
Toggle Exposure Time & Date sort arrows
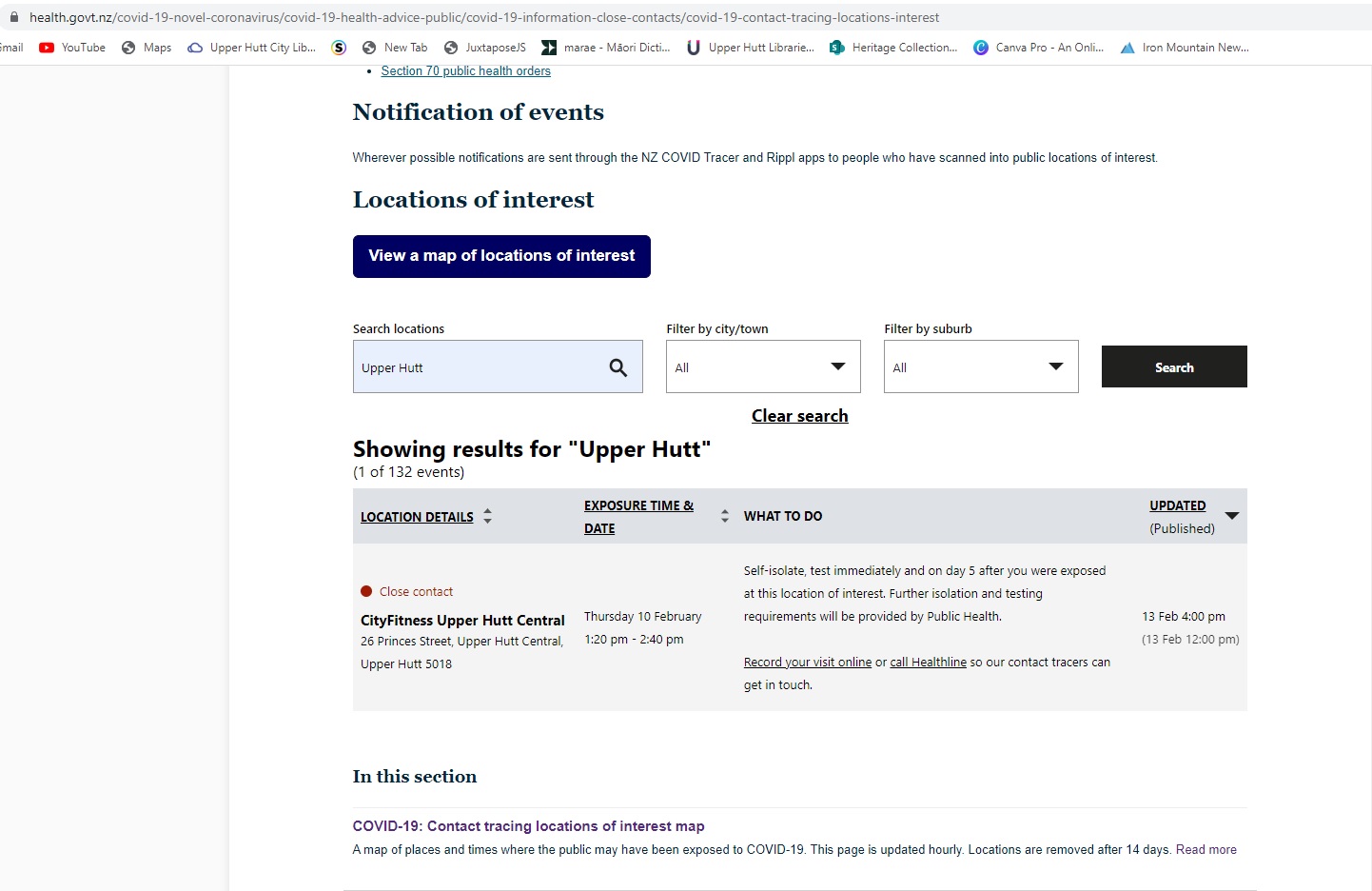[725, 516]
